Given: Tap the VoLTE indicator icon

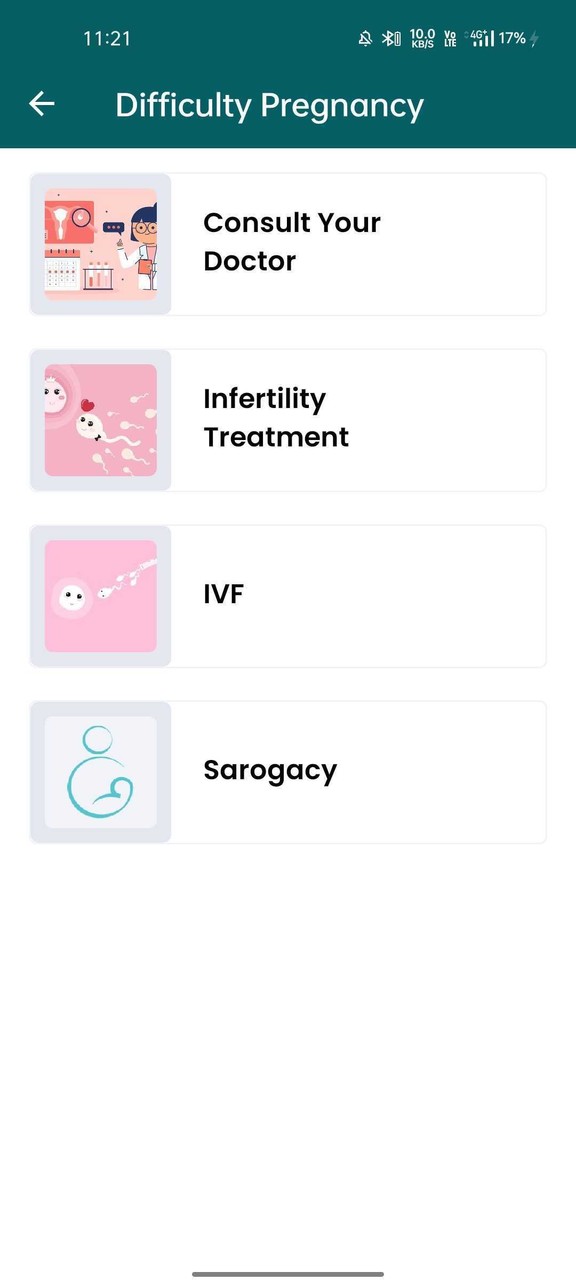Looking at the screenshot, I should pos(450,38).
